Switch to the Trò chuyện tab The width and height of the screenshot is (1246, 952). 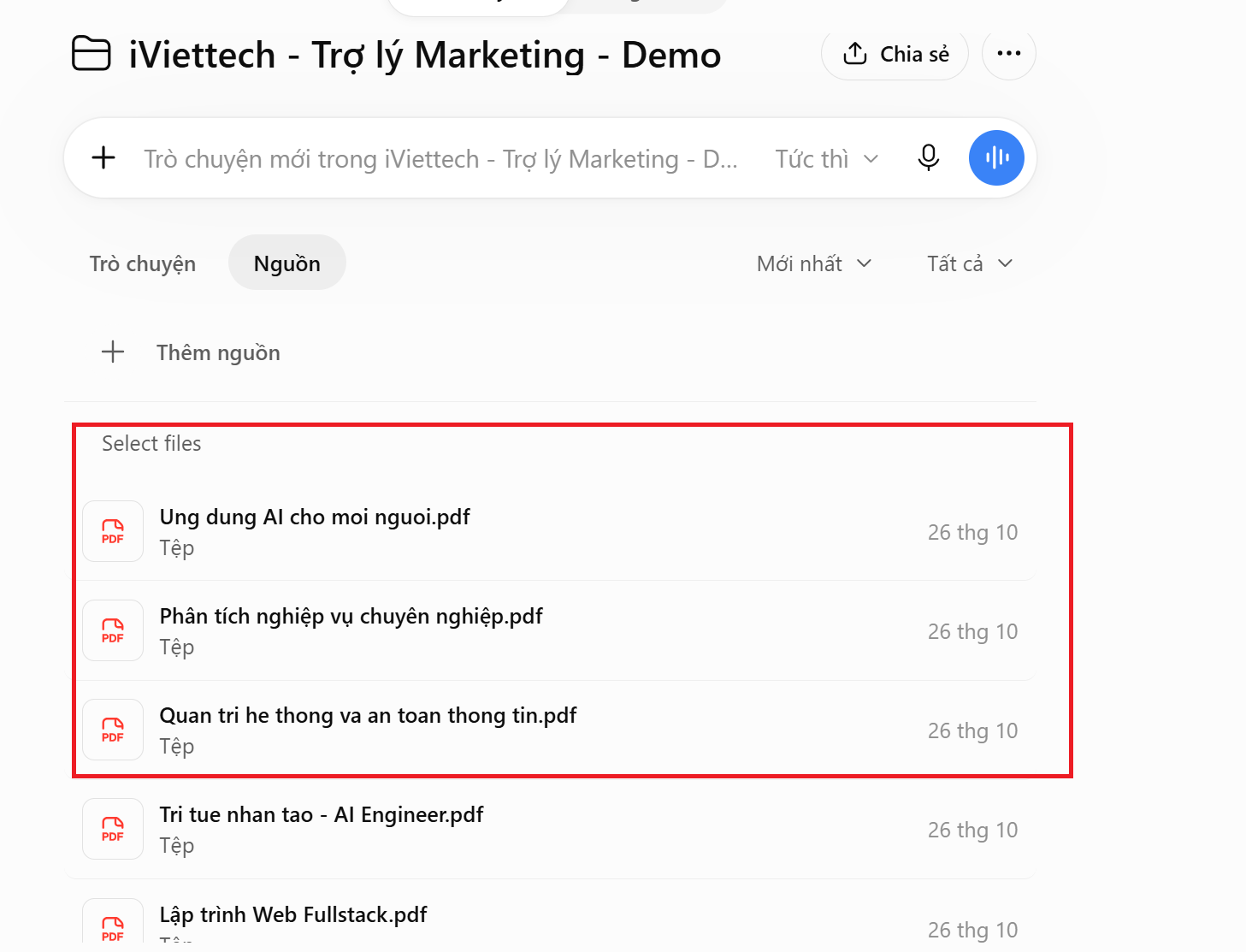point(143,263)
